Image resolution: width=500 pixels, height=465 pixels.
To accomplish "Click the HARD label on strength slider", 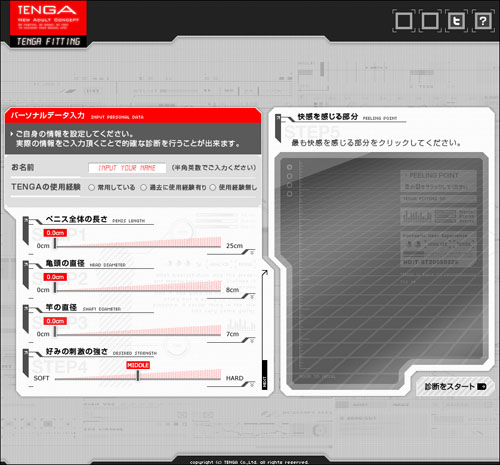I will point(234,378).
